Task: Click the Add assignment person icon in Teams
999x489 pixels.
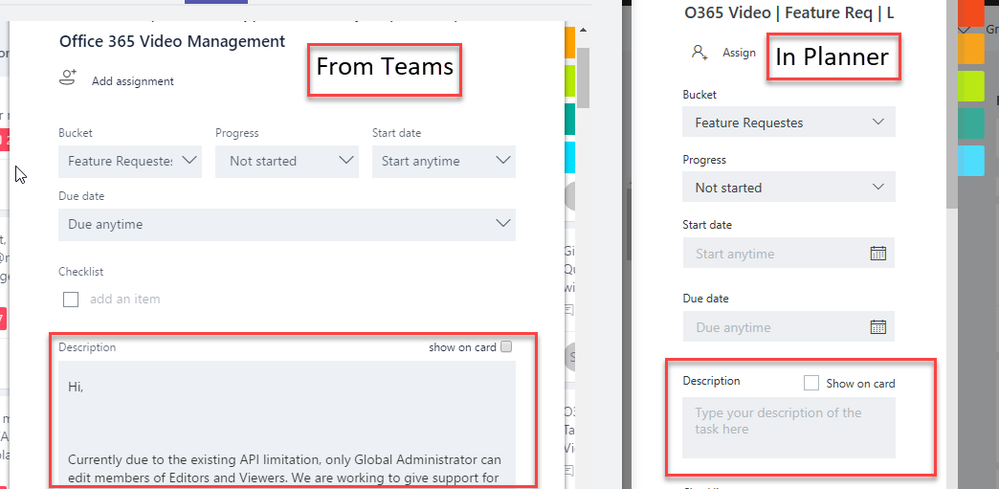Action: coord(68,78)
